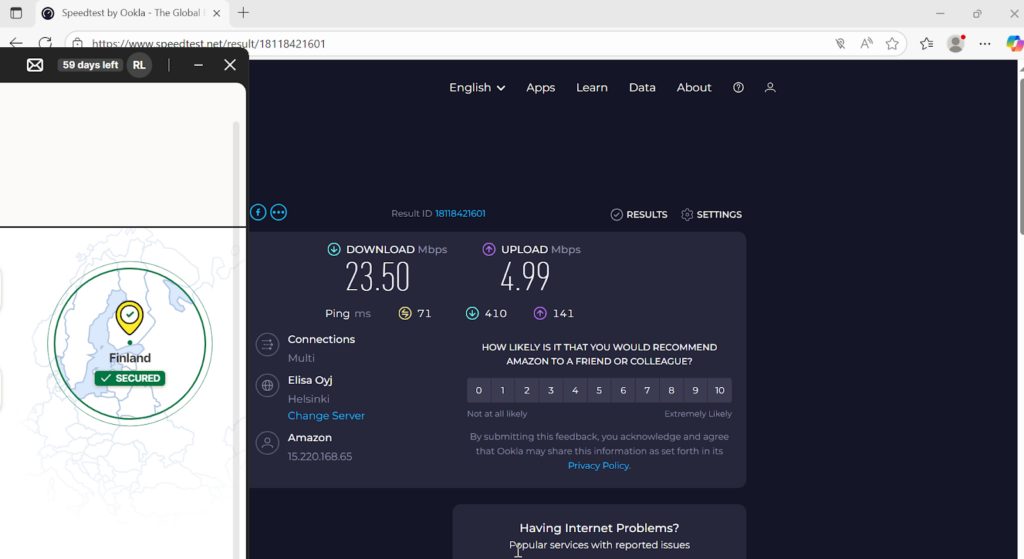
Task: Click the globe server icon for Elisa Oyj
Action: tap(267, 385)
